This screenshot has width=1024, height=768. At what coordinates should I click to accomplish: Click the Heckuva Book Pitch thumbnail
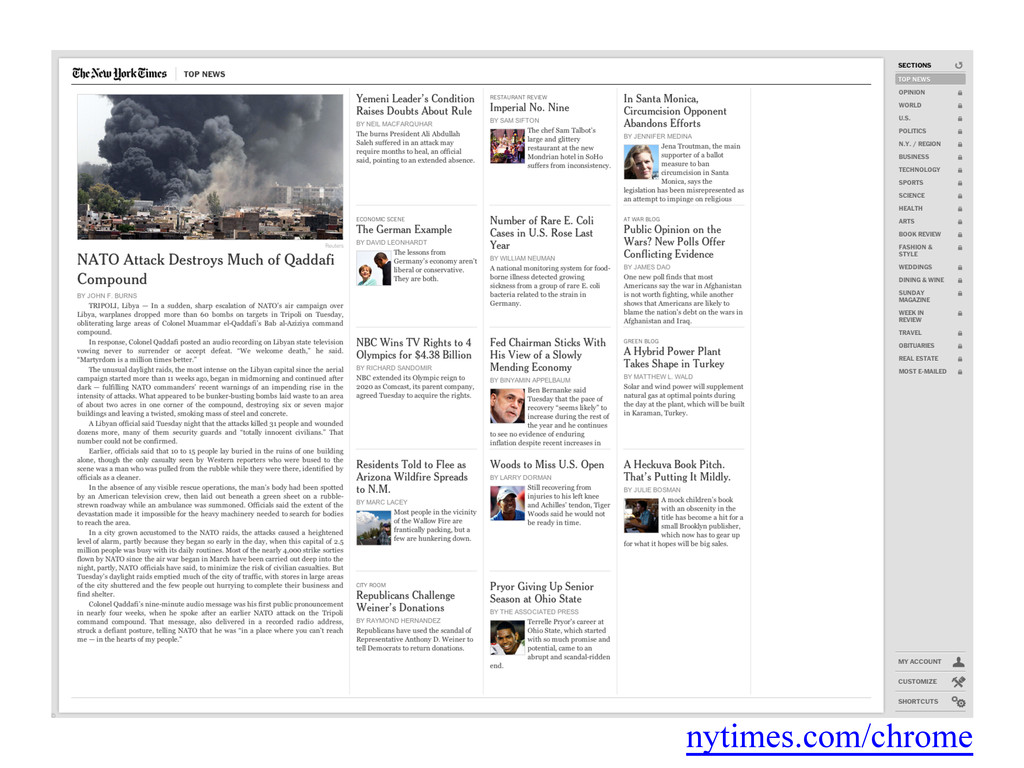641,516
